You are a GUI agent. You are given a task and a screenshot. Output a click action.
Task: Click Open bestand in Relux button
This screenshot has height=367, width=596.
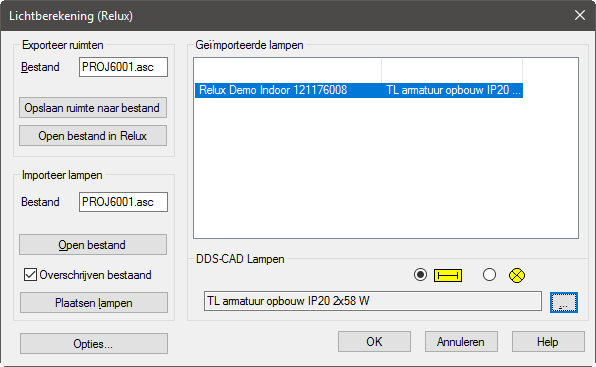coord(93,136)
